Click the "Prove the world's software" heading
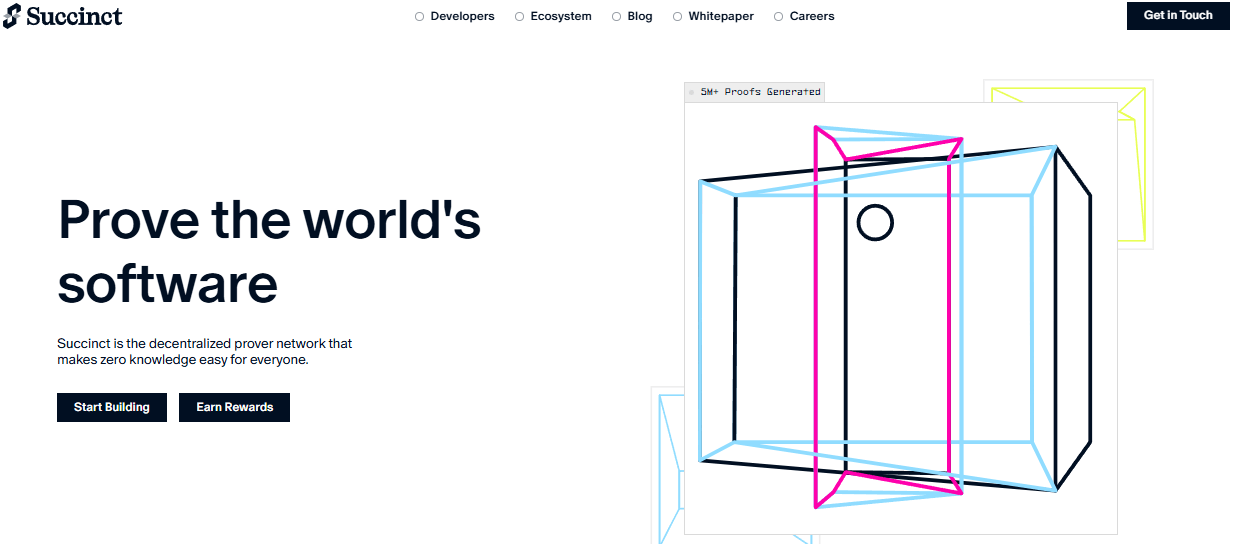 click(269, 251)
